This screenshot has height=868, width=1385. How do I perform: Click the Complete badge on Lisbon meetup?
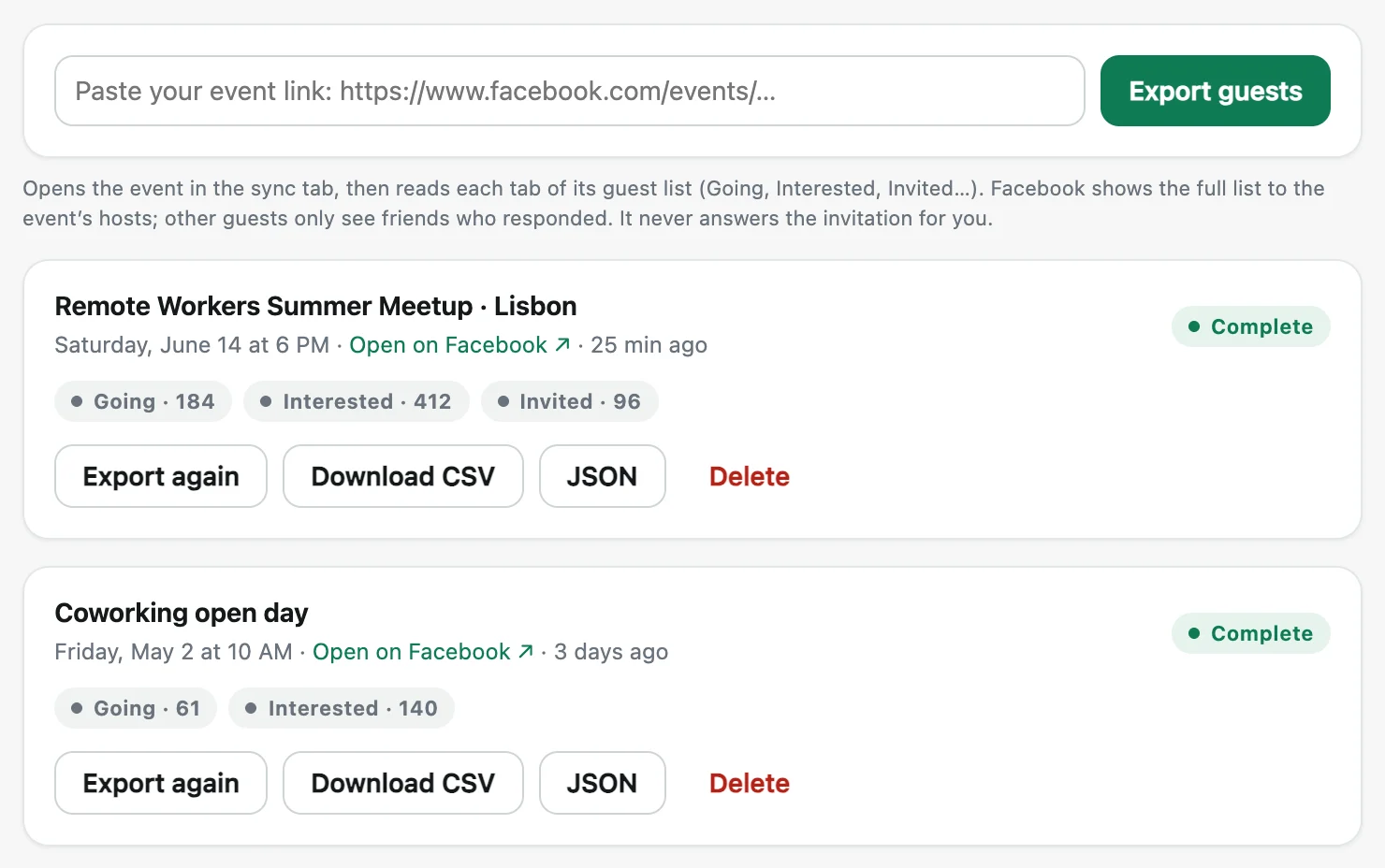tap(1250, 326)
